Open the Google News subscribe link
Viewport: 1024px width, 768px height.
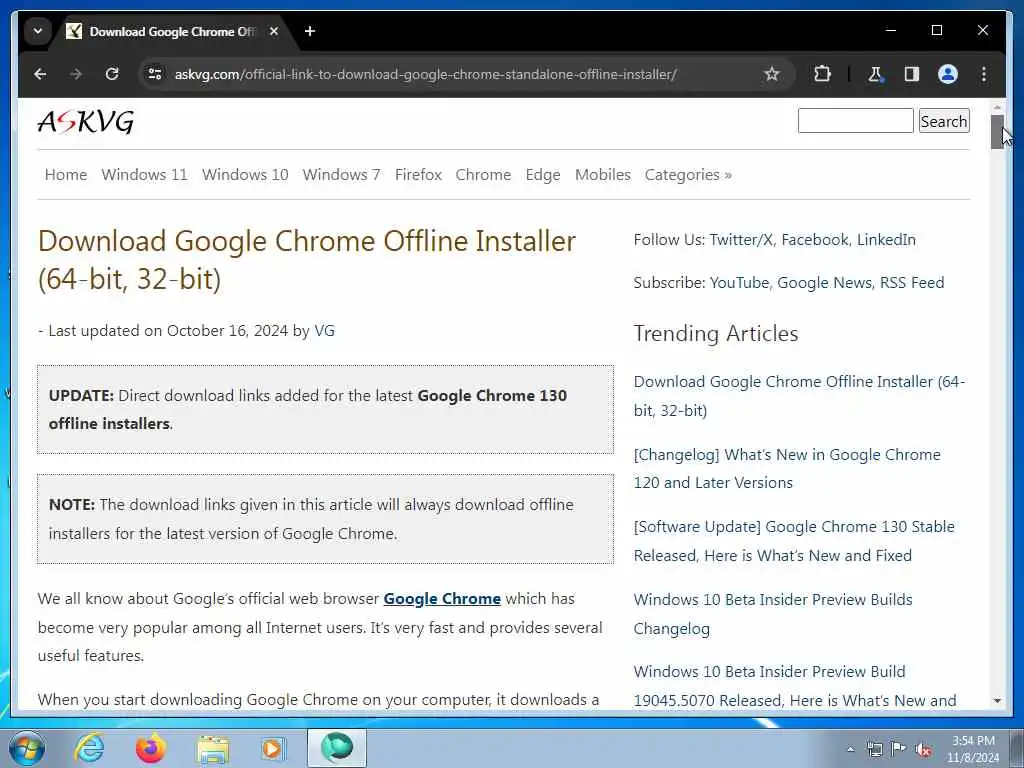[824, 283]
